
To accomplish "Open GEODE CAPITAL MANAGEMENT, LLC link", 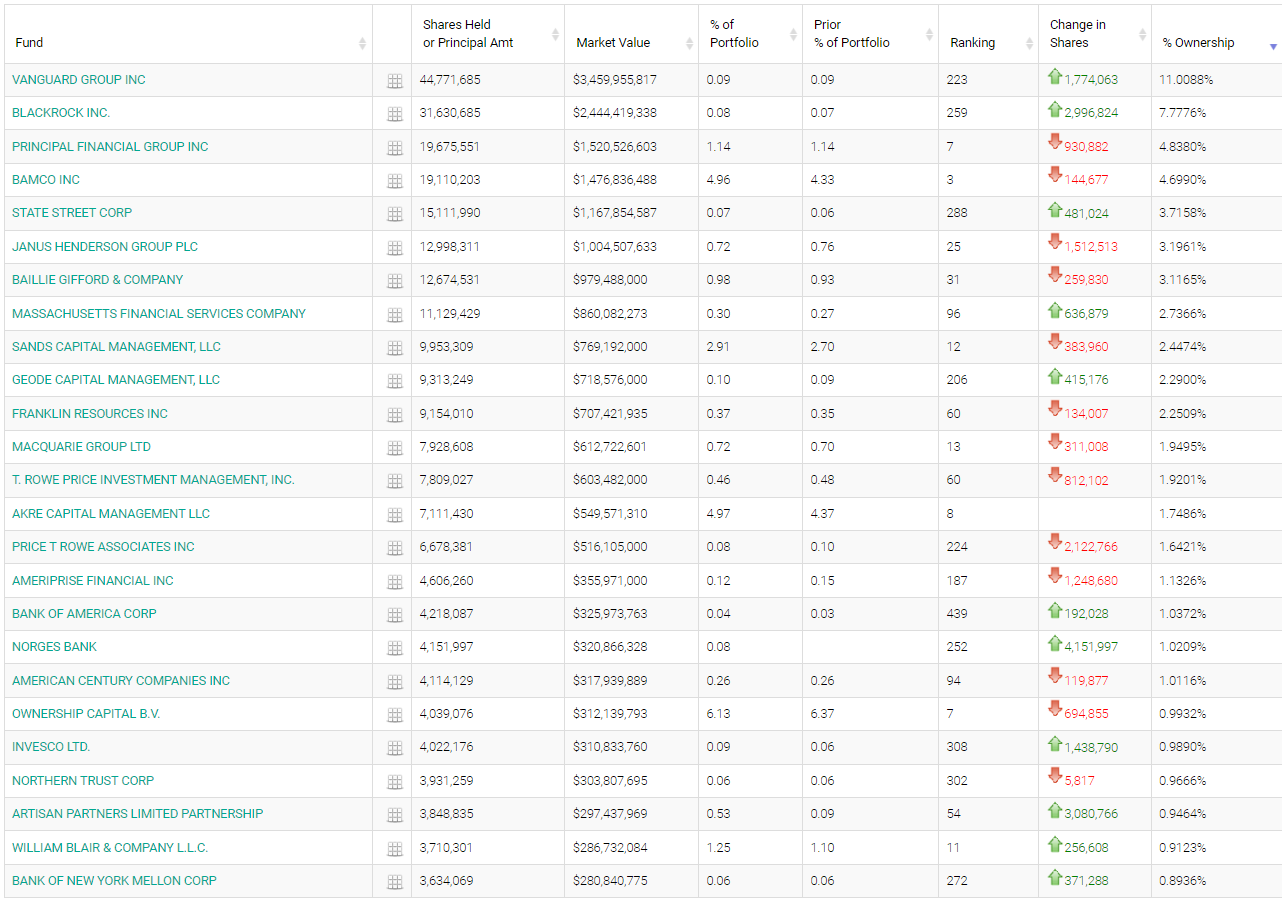I will pyautogui.click(x=116, y=380).
